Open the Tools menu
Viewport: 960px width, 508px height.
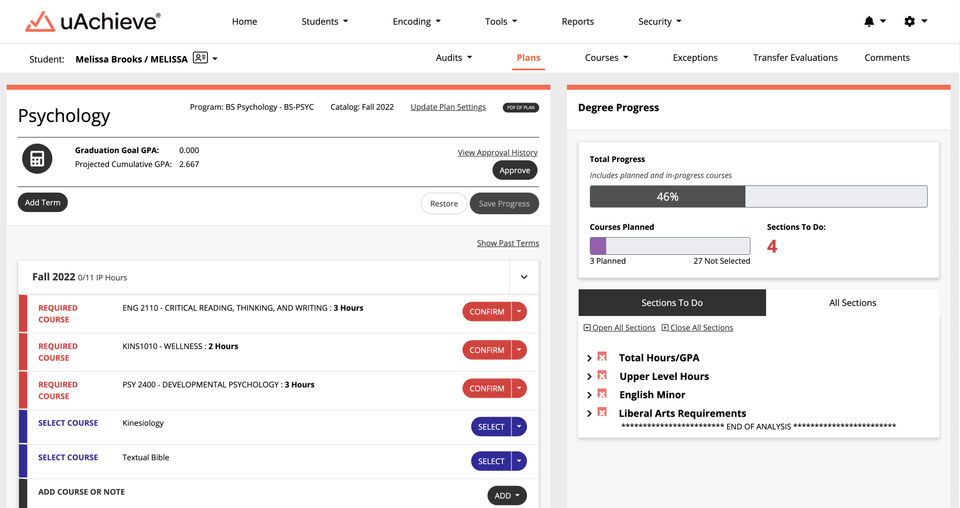click(x=501, y=21)
